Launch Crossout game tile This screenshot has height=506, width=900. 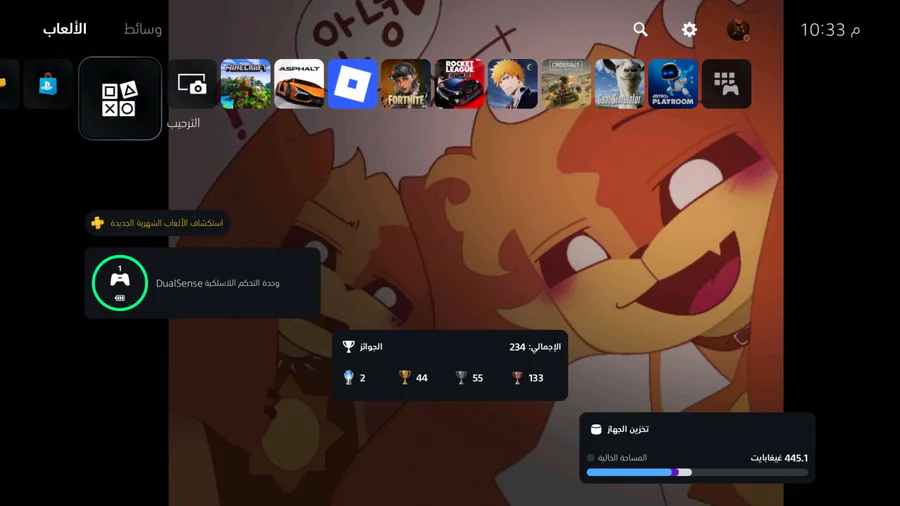coord(566,84)
